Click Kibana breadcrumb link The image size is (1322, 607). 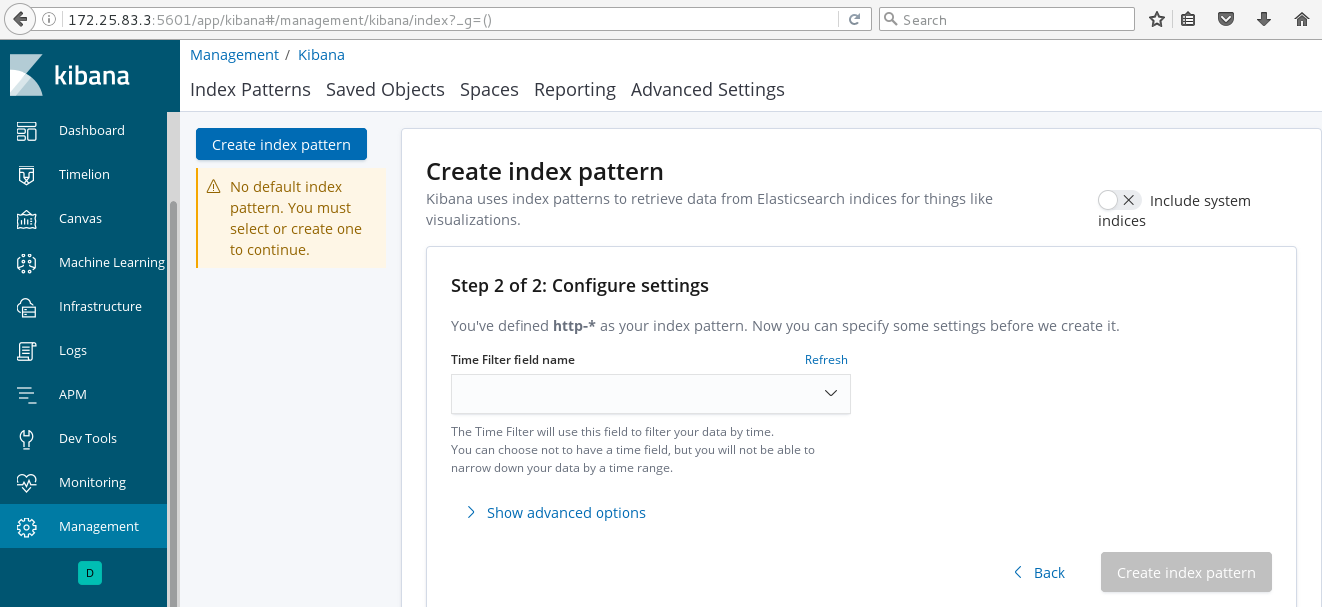pos(321,55)
